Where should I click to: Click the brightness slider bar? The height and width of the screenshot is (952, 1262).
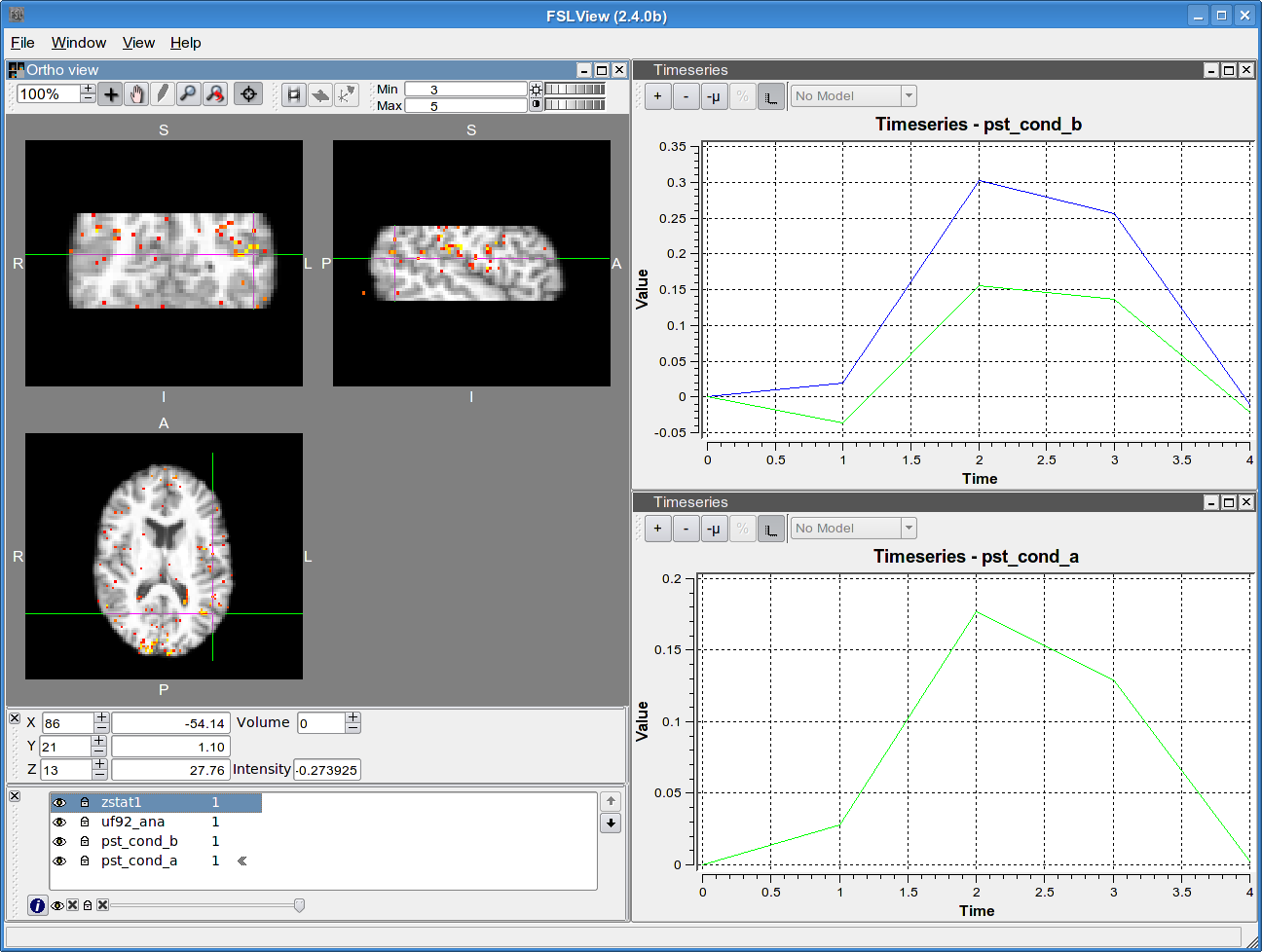(575, 90)
